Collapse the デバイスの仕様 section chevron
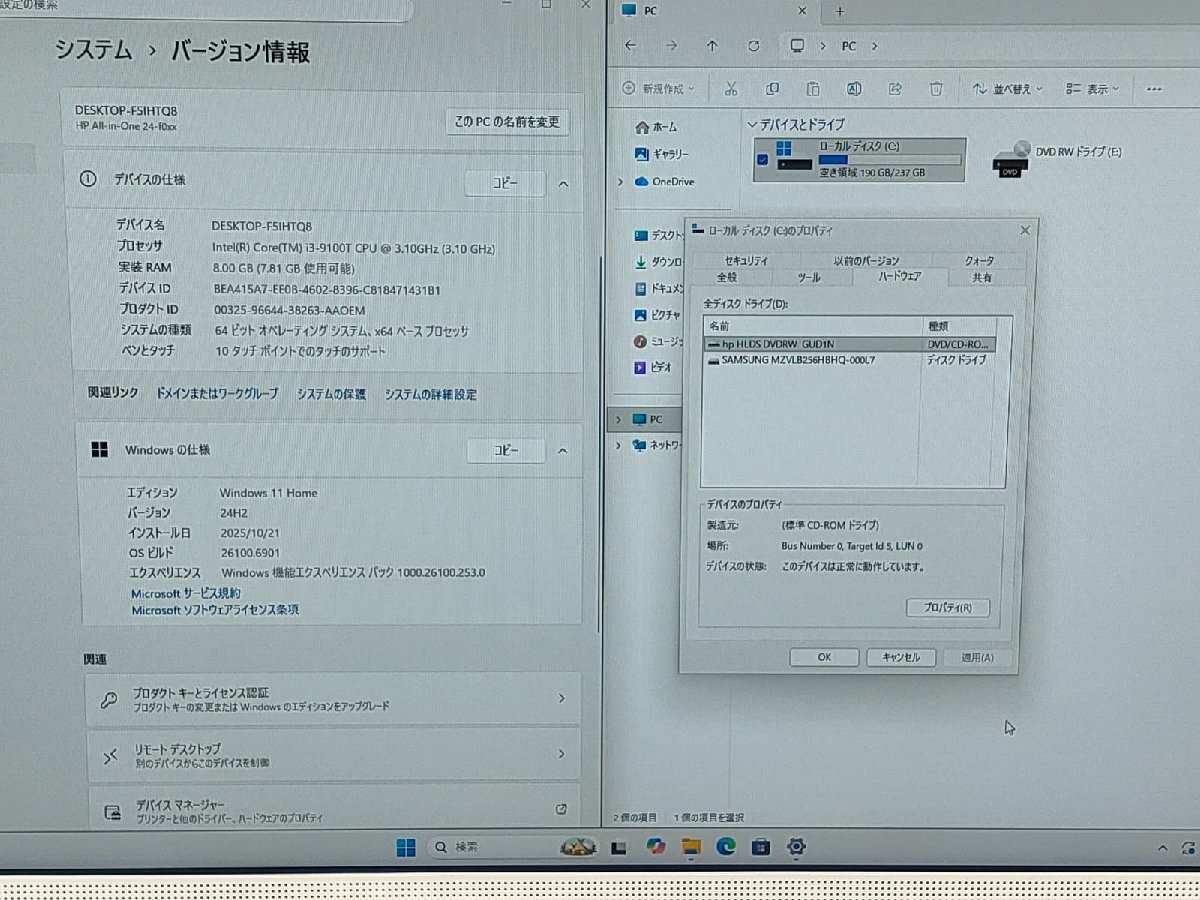The image size is (1200, 900). tap(563, 184)
